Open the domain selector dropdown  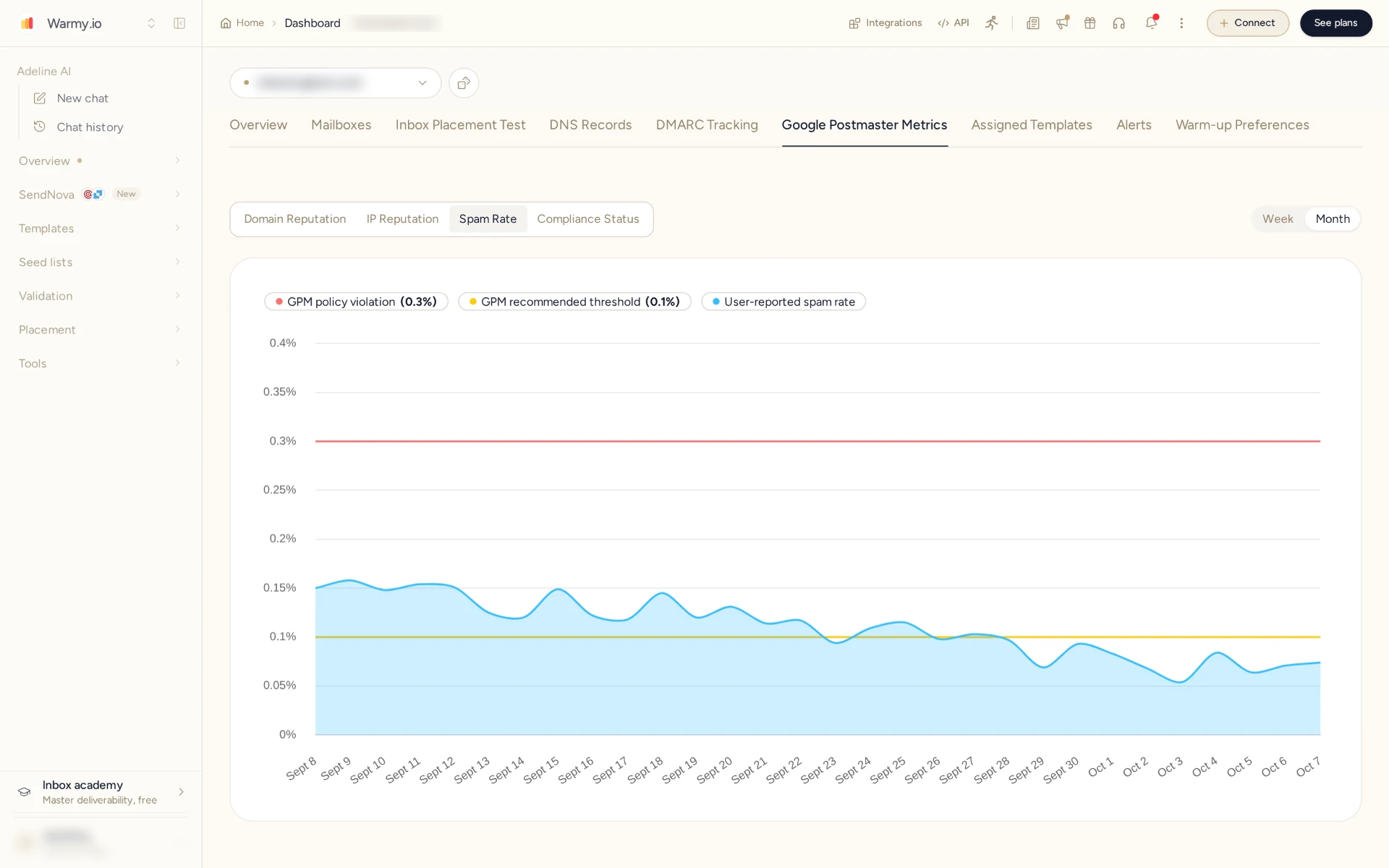[336, 83]
